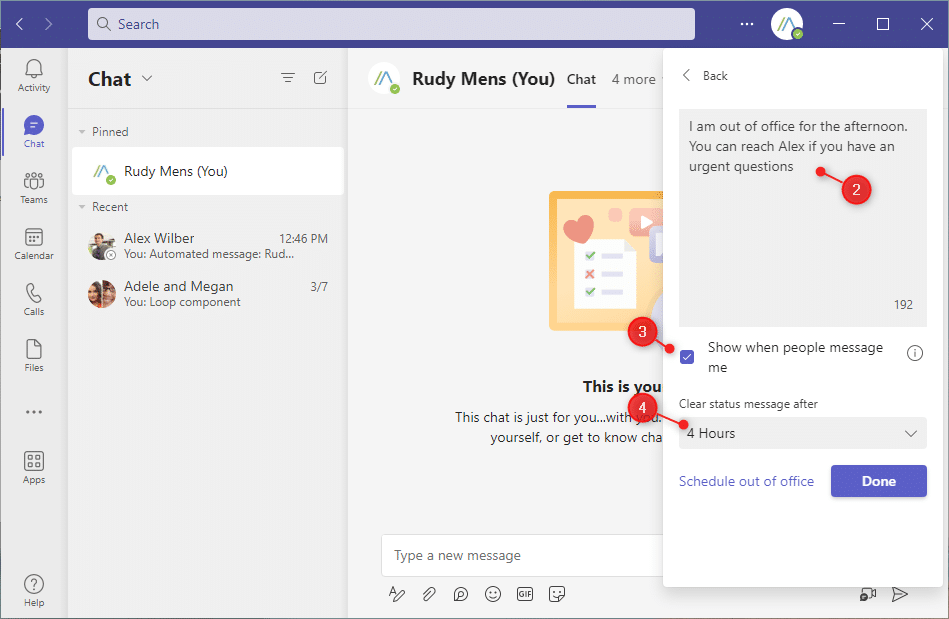Open the sticker picker
The height and width of the screenshot is (619, 949).
coord(557,593)
